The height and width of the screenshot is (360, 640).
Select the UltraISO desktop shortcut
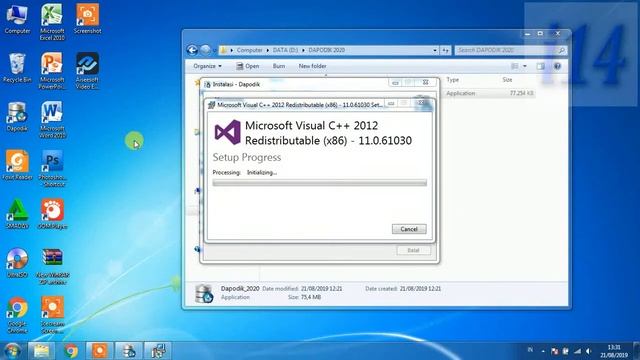17,263
